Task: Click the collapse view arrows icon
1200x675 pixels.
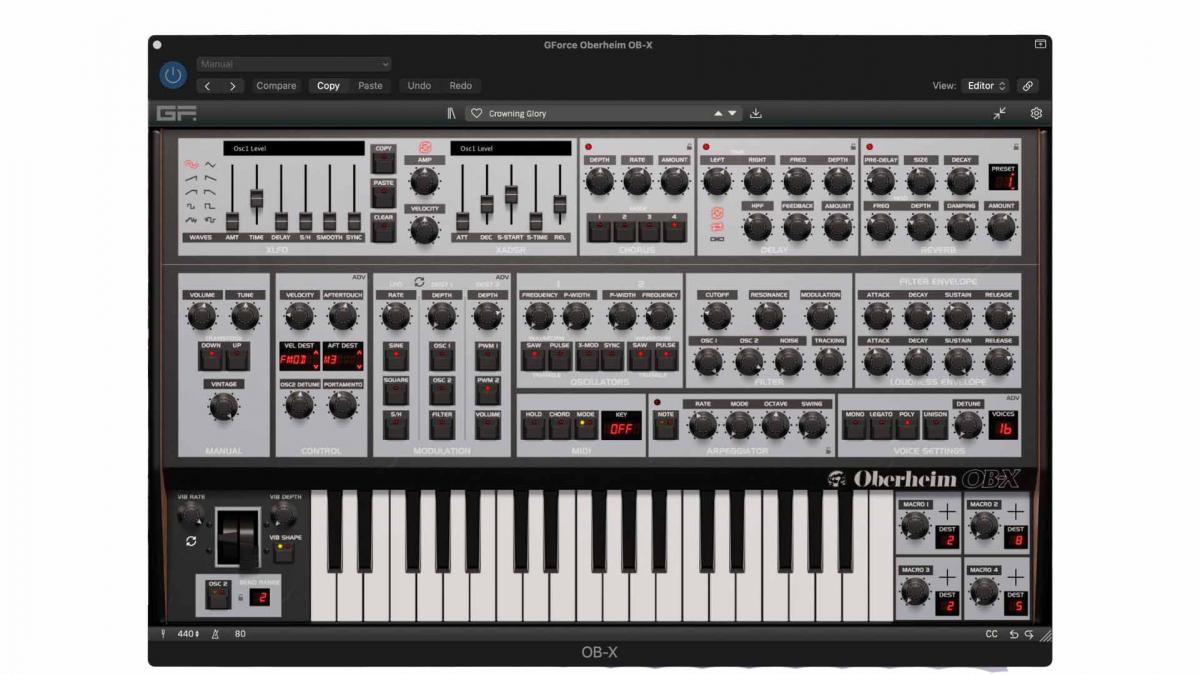Action: point(999,113)
